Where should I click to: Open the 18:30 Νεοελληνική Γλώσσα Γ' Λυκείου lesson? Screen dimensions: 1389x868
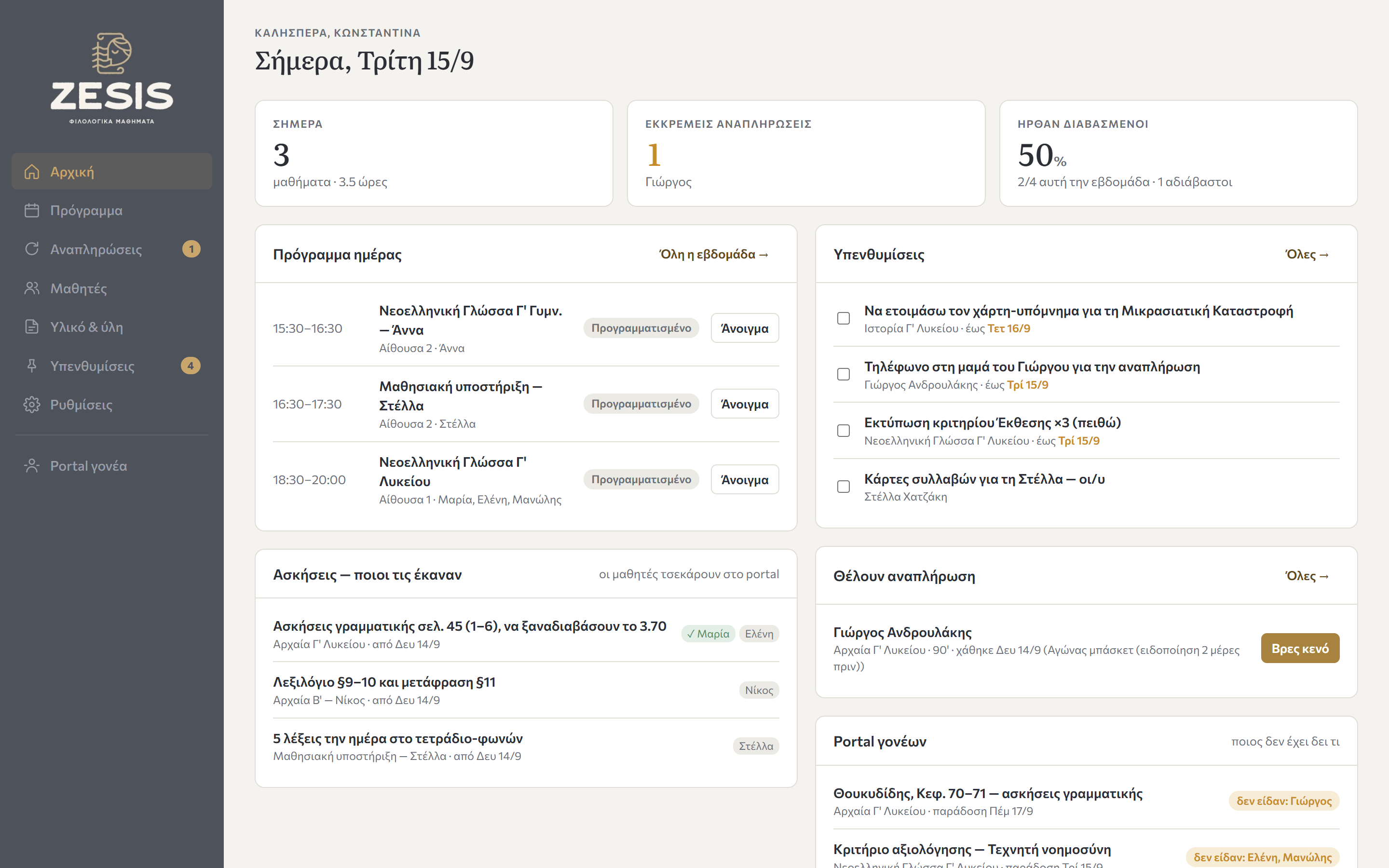click(x=745, y=480)
